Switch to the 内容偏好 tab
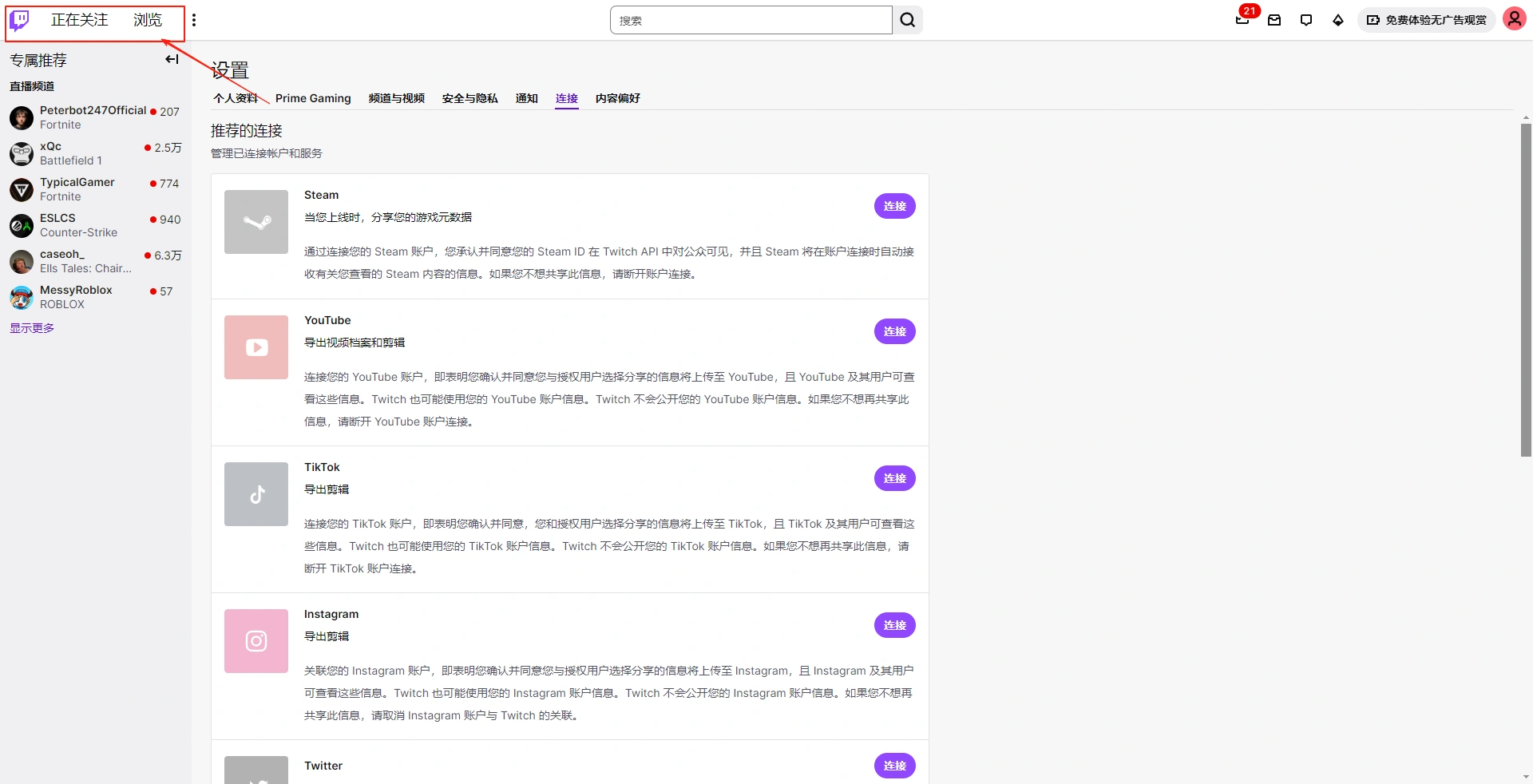This screenshot has width=1533, height=784. tap(618, 98)
